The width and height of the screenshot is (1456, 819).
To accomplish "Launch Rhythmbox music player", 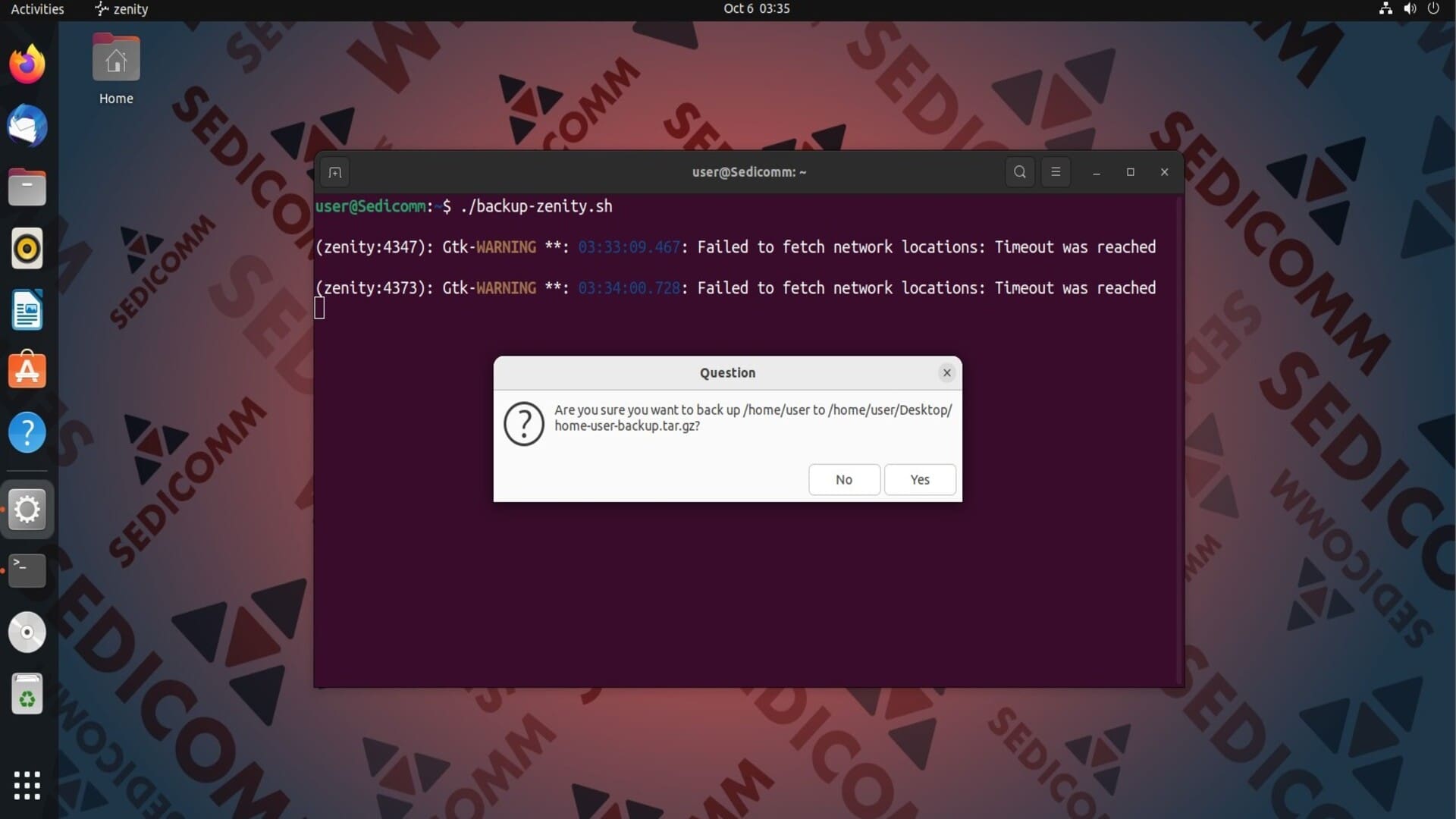I will click(x=27, y=249).
